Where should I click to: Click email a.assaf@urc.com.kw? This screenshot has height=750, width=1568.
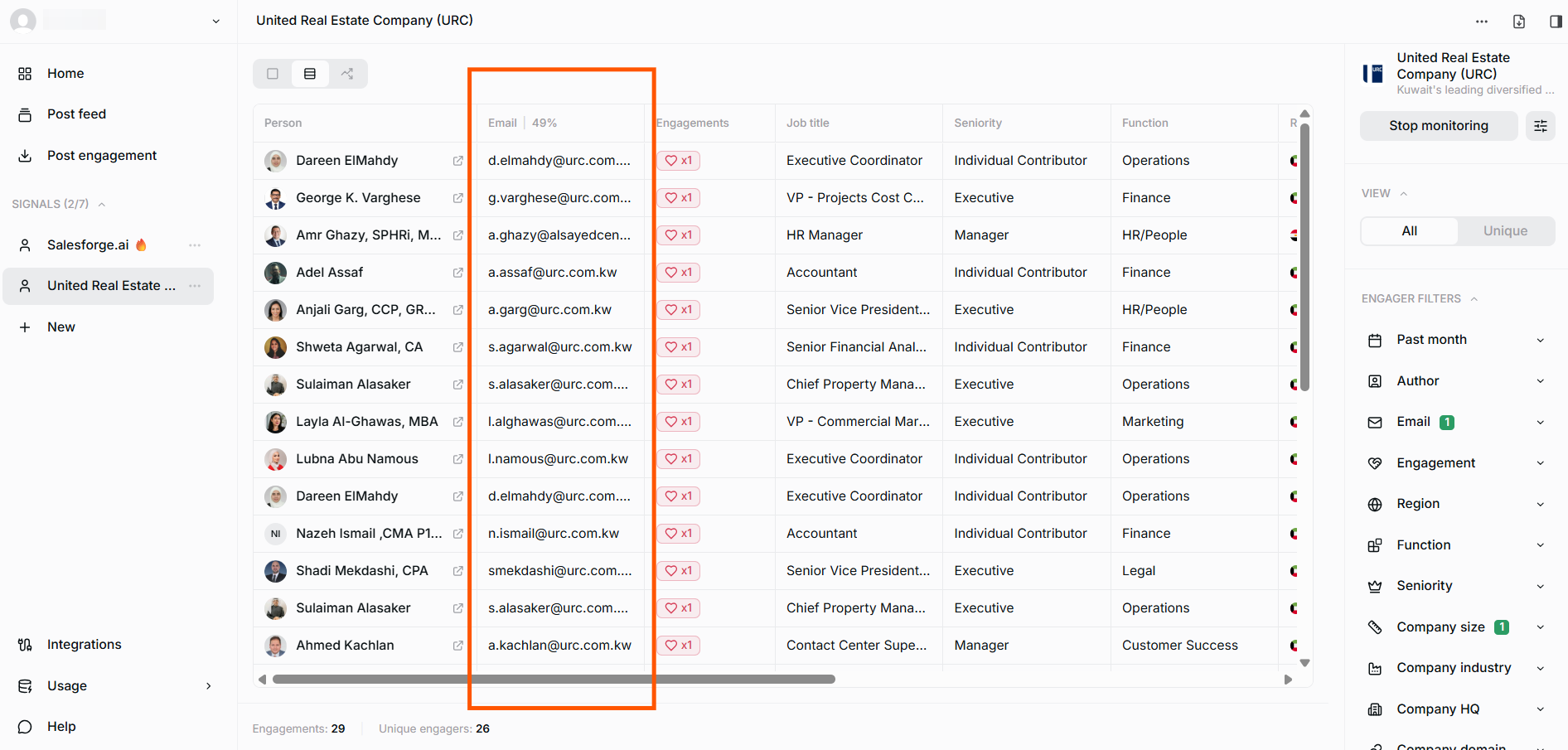[552, 273]
